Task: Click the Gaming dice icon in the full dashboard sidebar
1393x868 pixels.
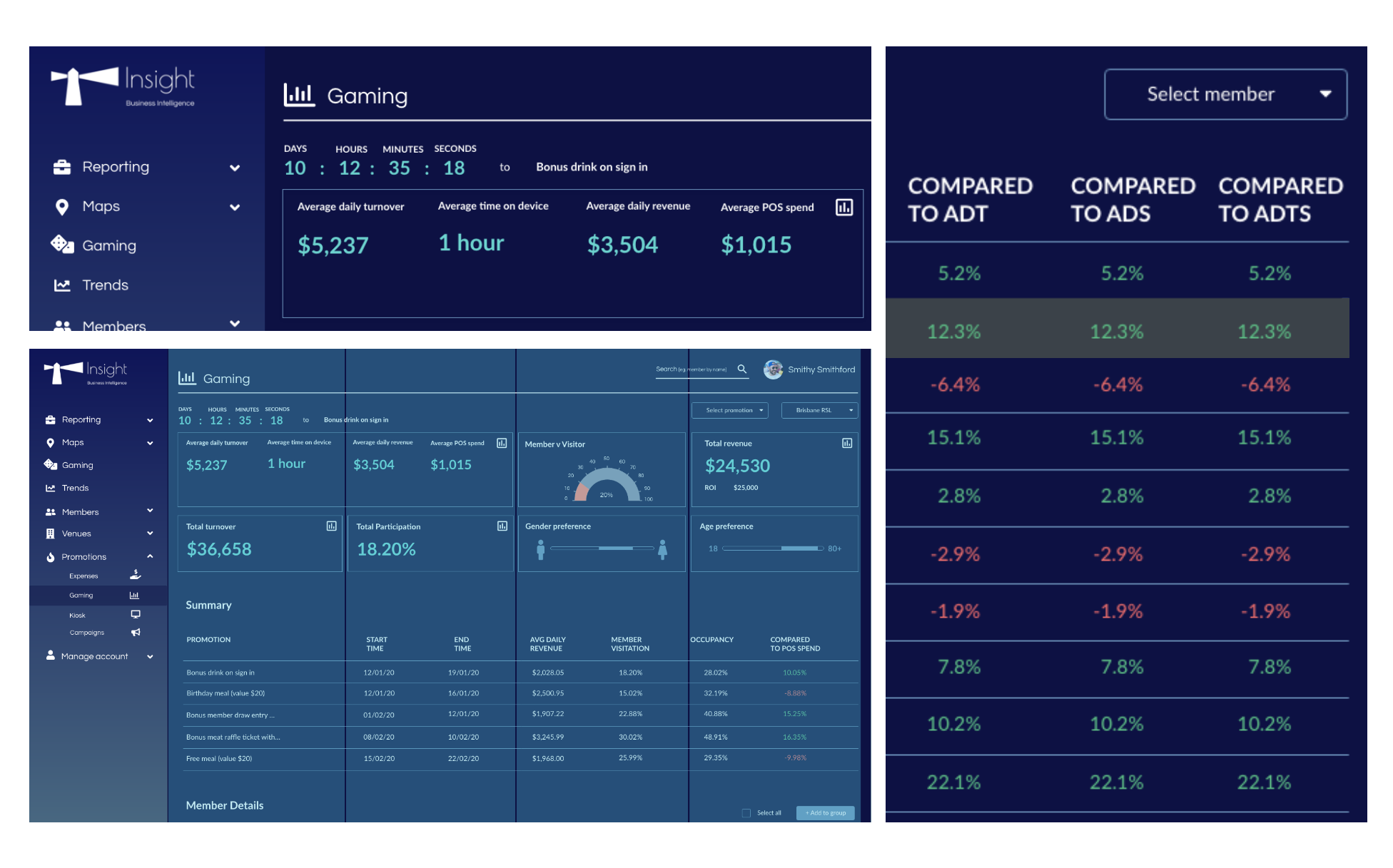Action: coord(50,464)
